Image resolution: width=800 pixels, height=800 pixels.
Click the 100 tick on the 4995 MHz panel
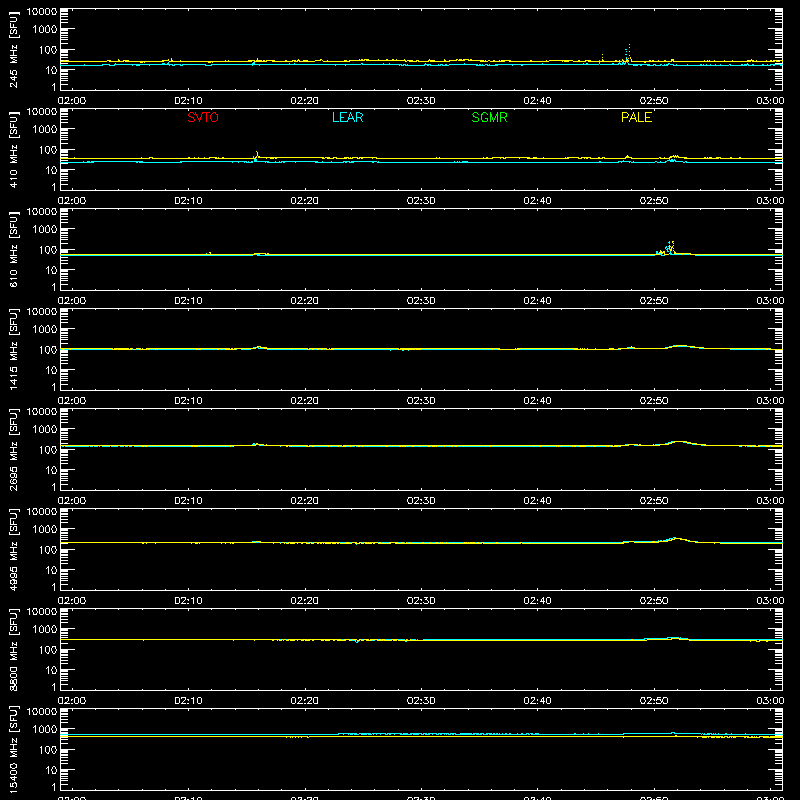click(48, 550)
